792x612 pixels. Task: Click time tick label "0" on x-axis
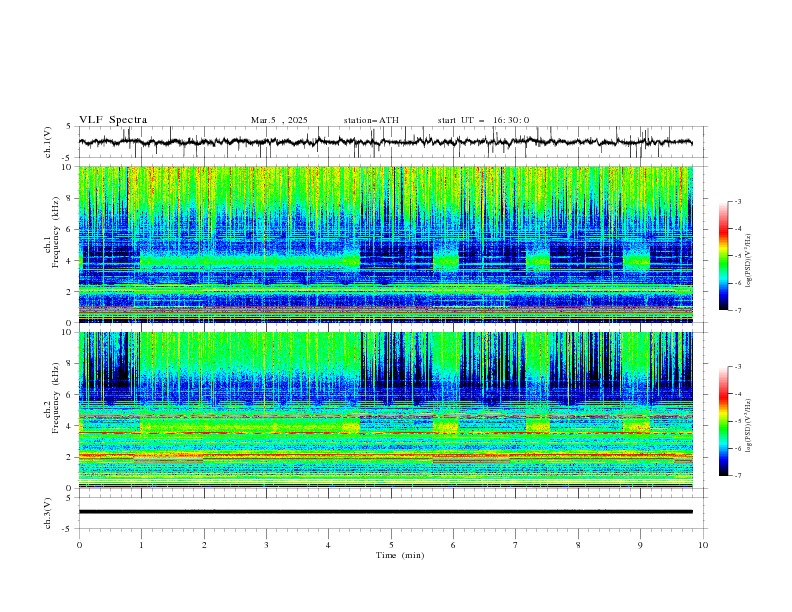coord(79,545)
